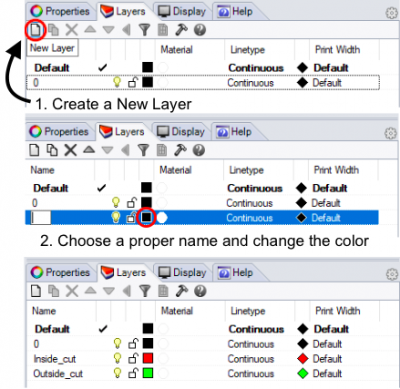The height and width of the screenshot is (389, 400).
Task: Click green color swatch of Outside_cut layer
Action: (148, 373)
